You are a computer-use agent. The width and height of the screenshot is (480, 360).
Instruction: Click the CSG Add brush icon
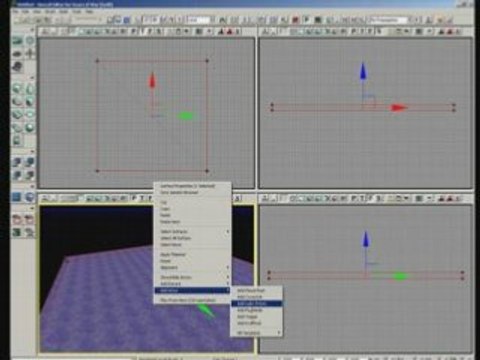pyautogui.click(x=17, y=162)
